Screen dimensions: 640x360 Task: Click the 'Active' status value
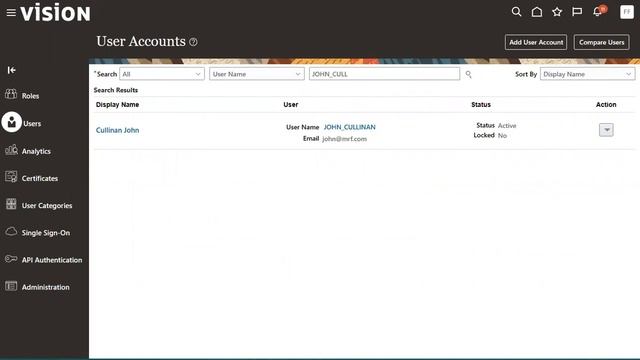pyautogui.click(x=507, y=126)
